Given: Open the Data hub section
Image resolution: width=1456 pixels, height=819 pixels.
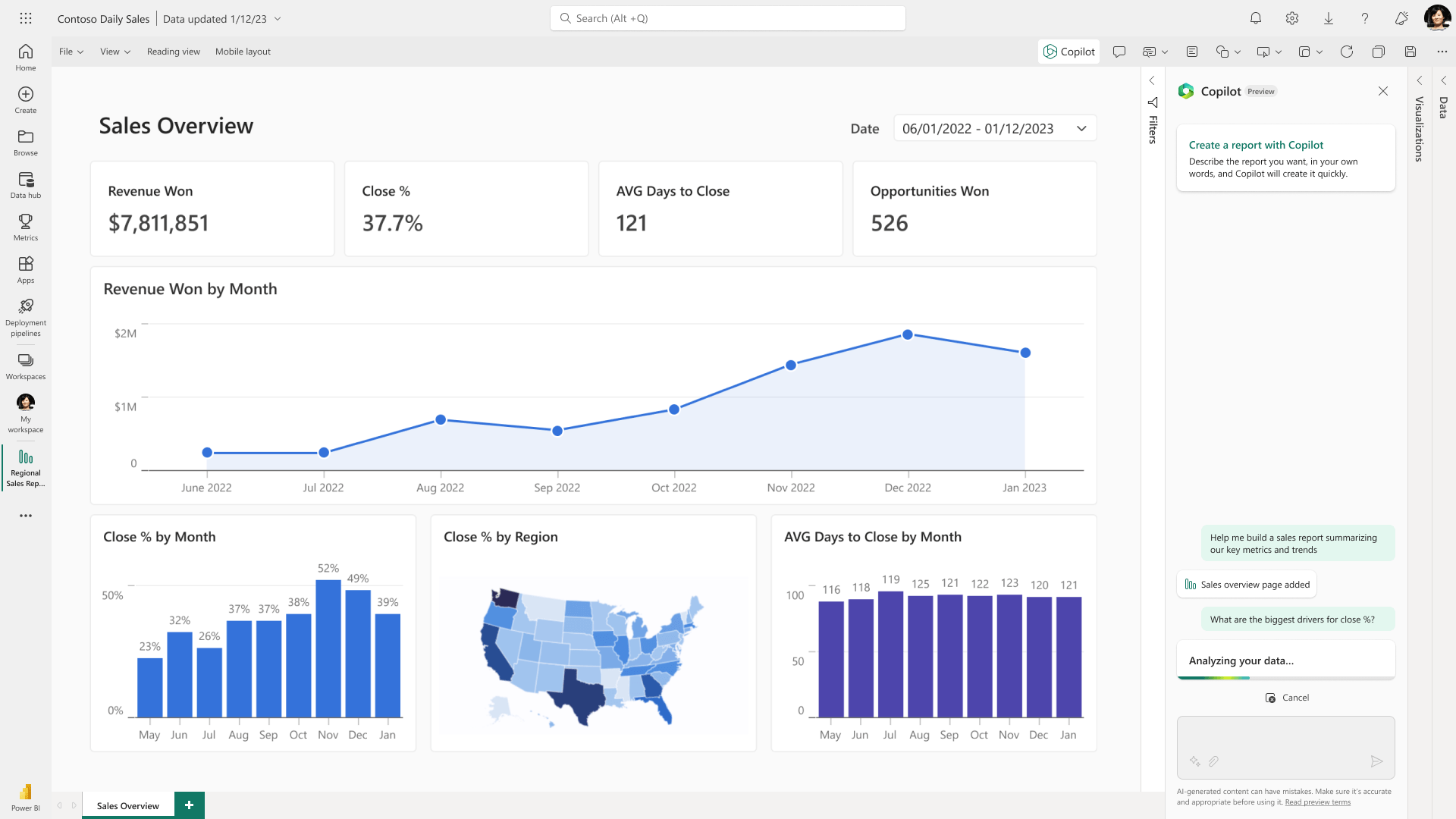Looking at the screenshot, I should coord(25,184).
